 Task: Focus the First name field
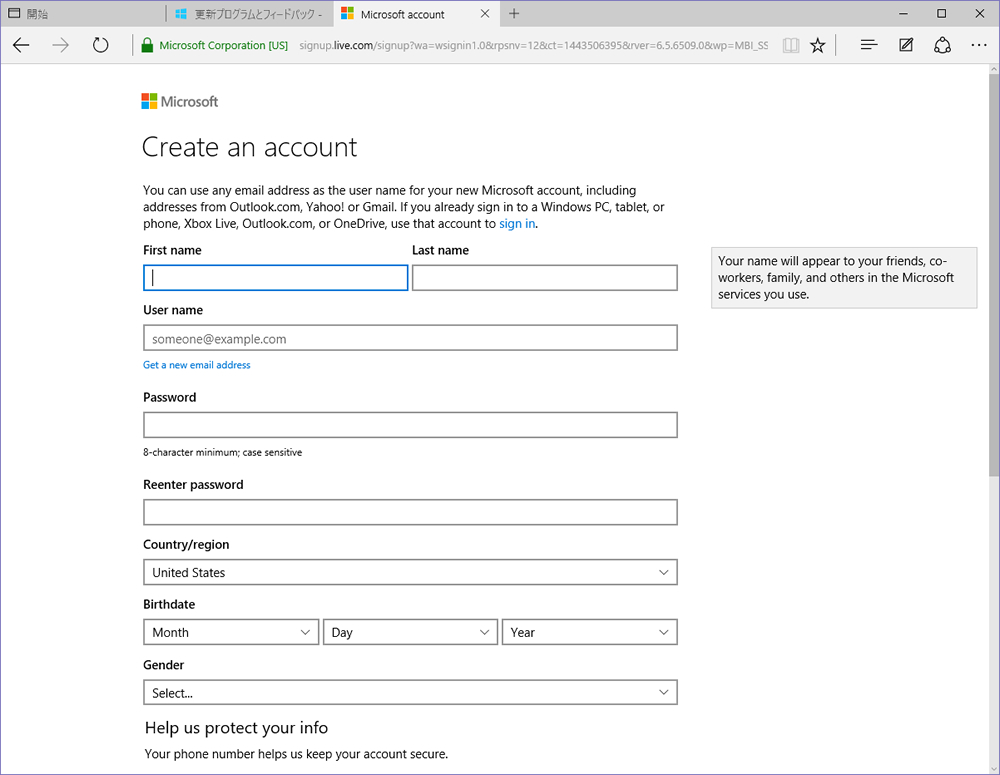[276, 278]
